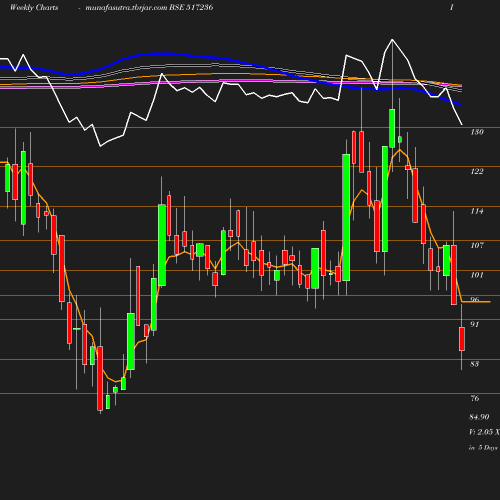500x500 pixels.
Task: Click the 107 price axis label
Action: point(477,245)
